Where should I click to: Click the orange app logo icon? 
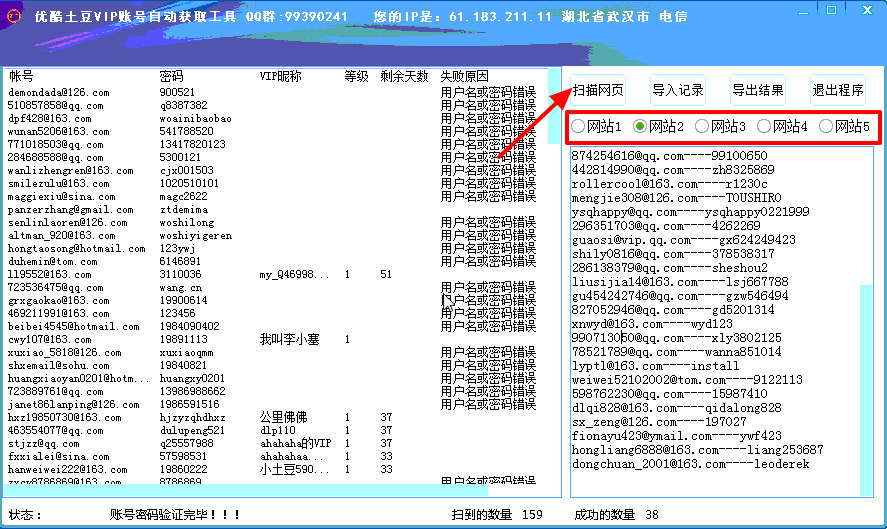tap(14, 16)
